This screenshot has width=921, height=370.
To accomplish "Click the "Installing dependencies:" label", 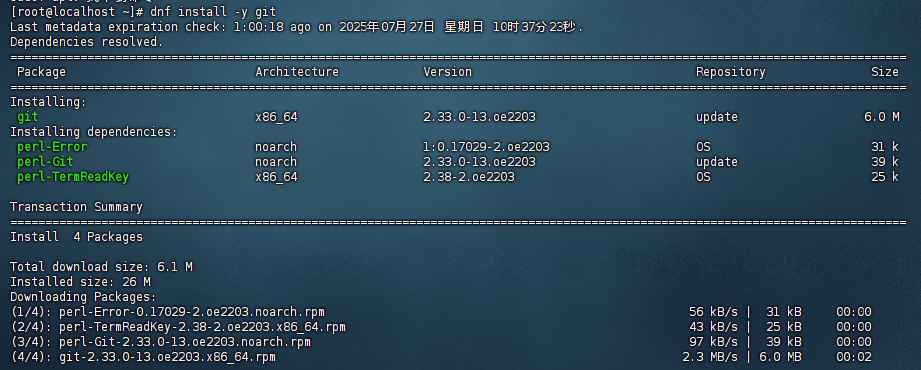I will click(93, 132).
